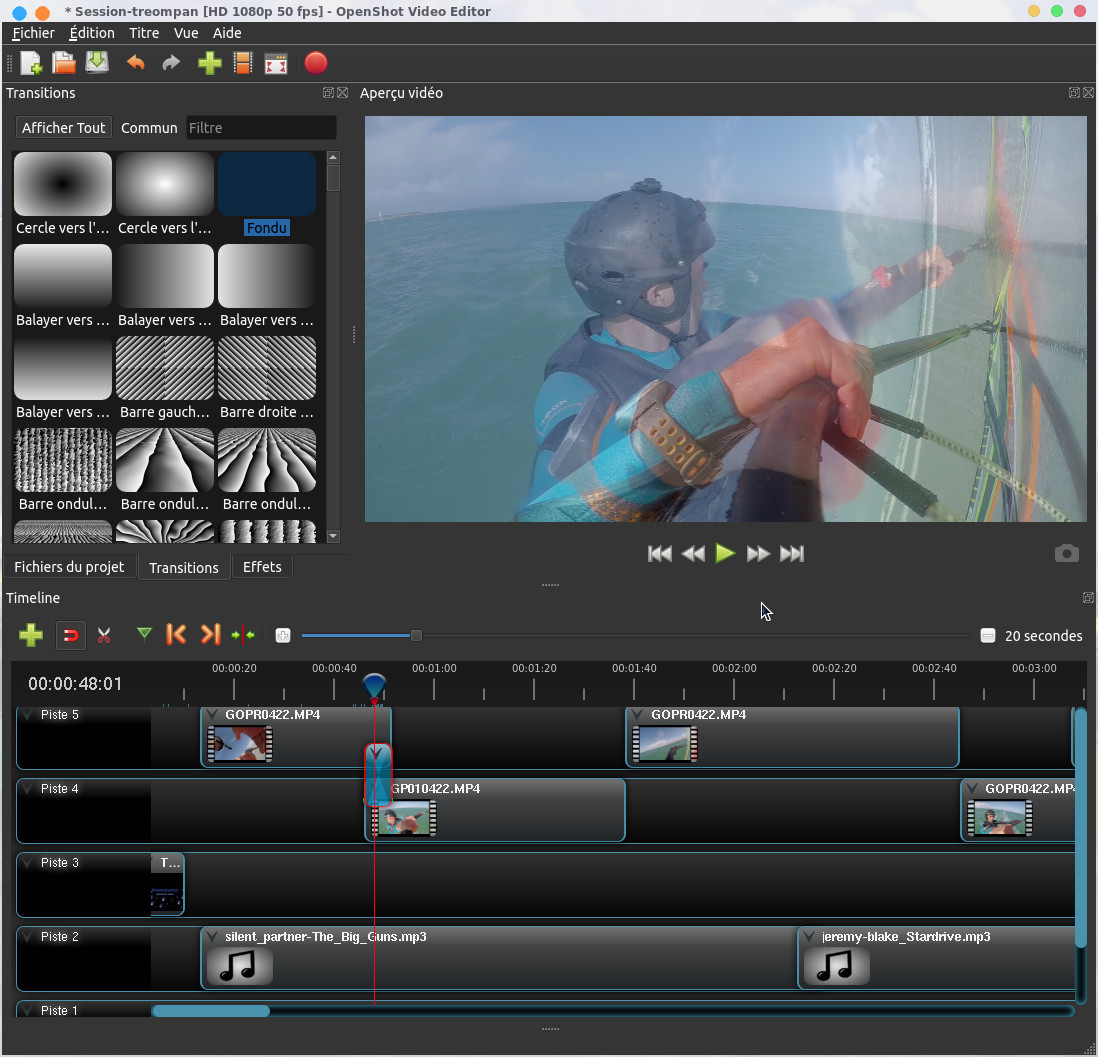Open the Import Files green plus icon

coord(209,63)
